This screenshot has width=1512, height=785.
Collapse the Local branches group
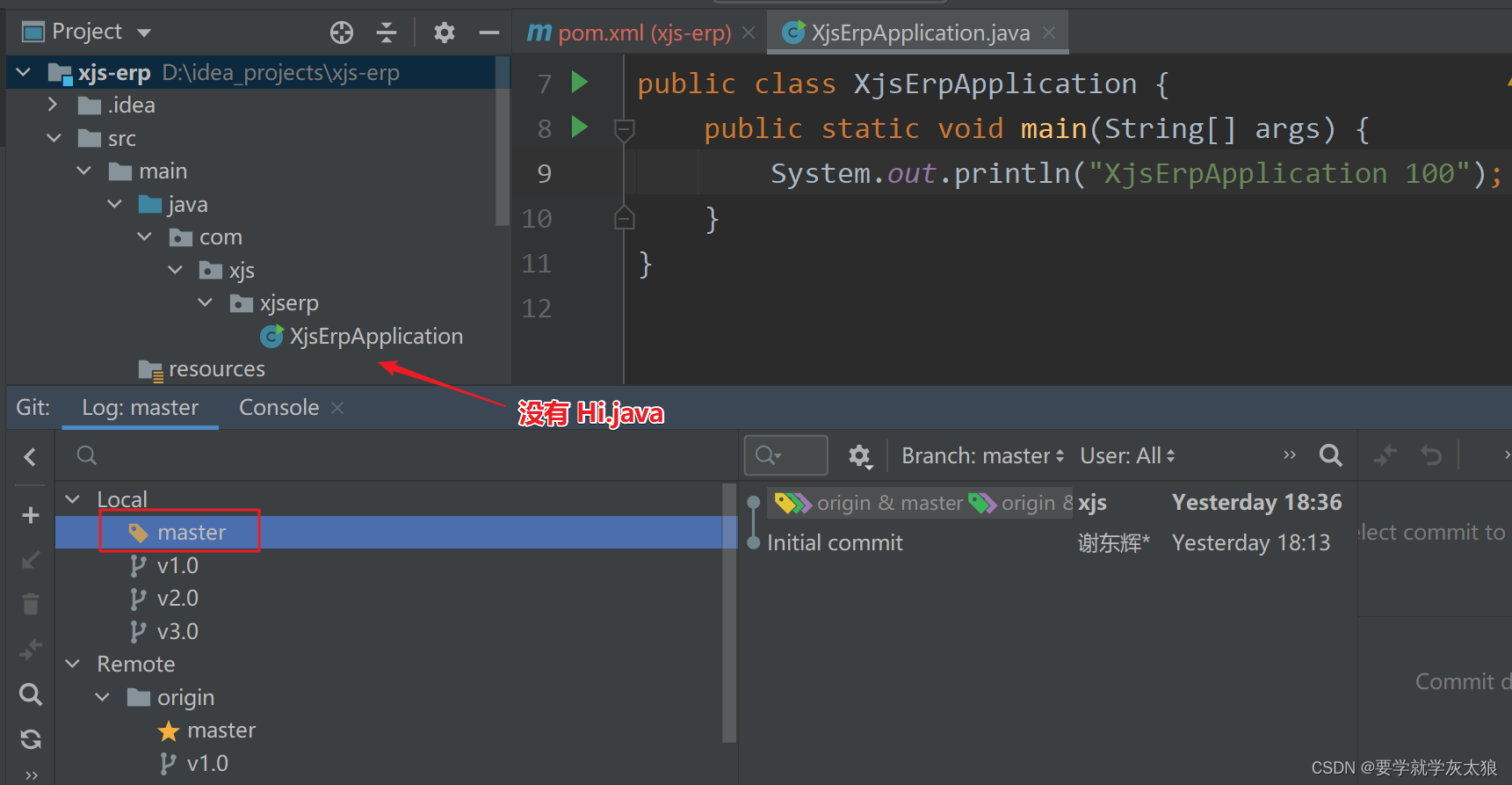(x=73, y=499)
